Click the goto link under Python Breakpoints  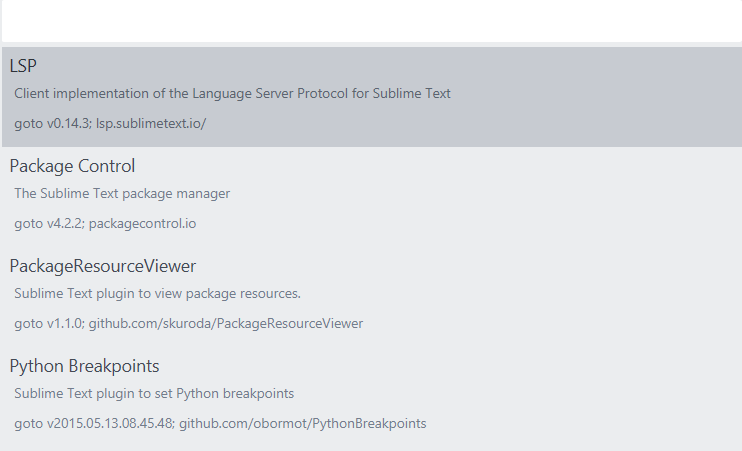coord(28,424)
